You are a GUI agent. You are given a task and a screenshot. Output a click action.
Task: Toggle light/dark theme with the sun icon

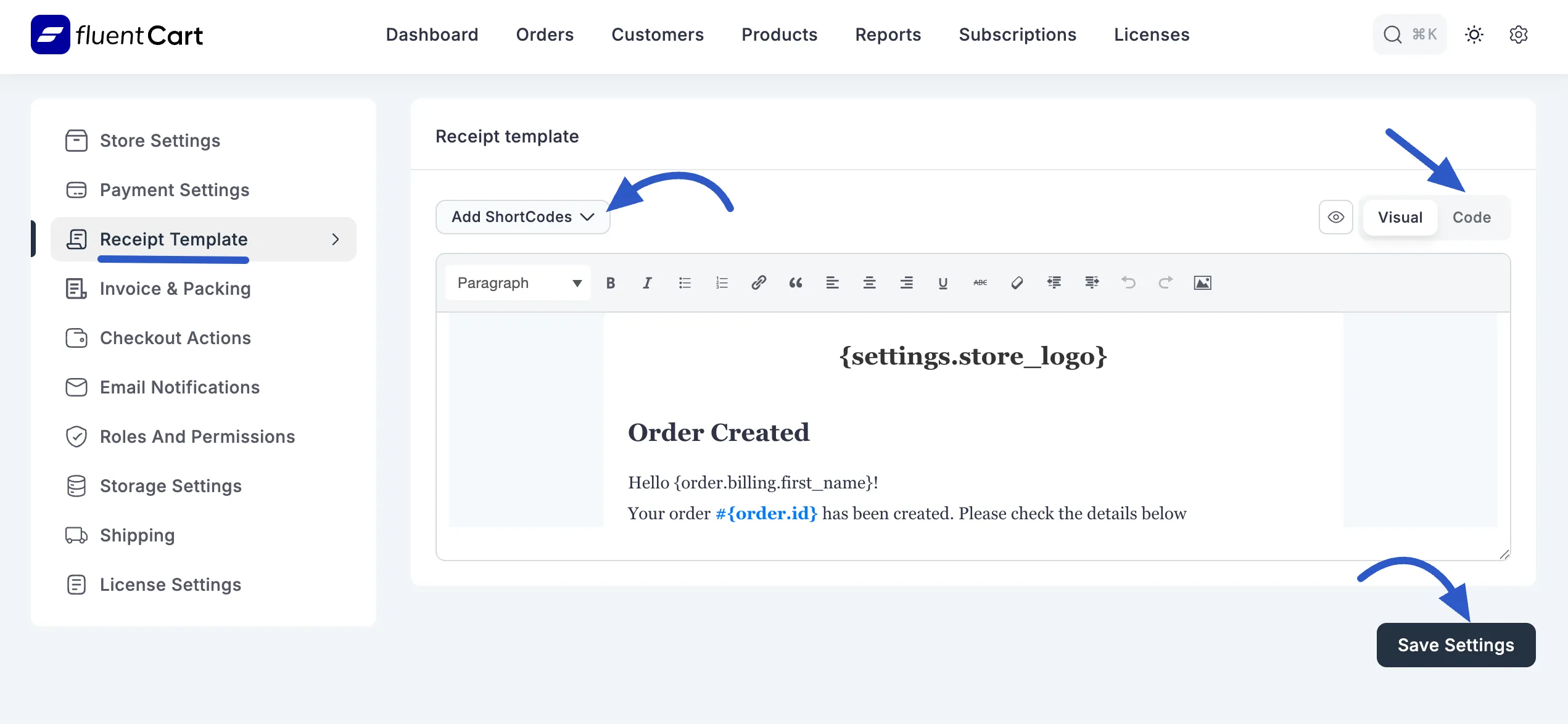coord(1474,35)
